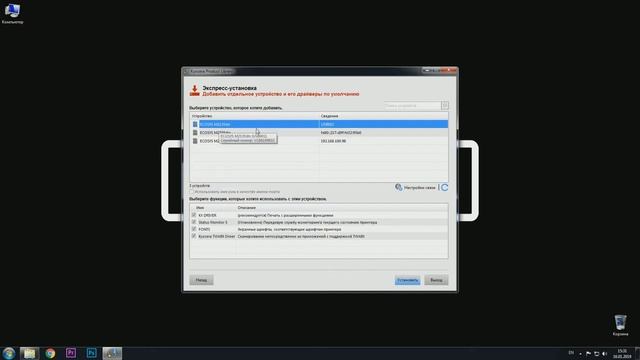Click the taskbar clock and date
The width and height of the screenshot is (640, 360).
pos(622,353)
